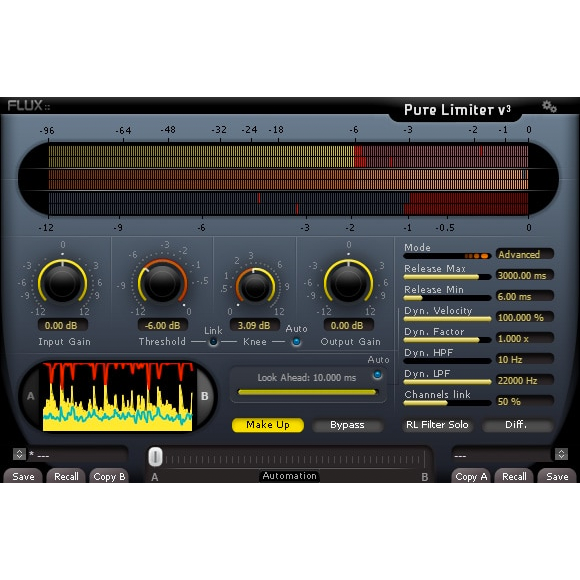Click the Advanced mode value field

click(525, 254)
